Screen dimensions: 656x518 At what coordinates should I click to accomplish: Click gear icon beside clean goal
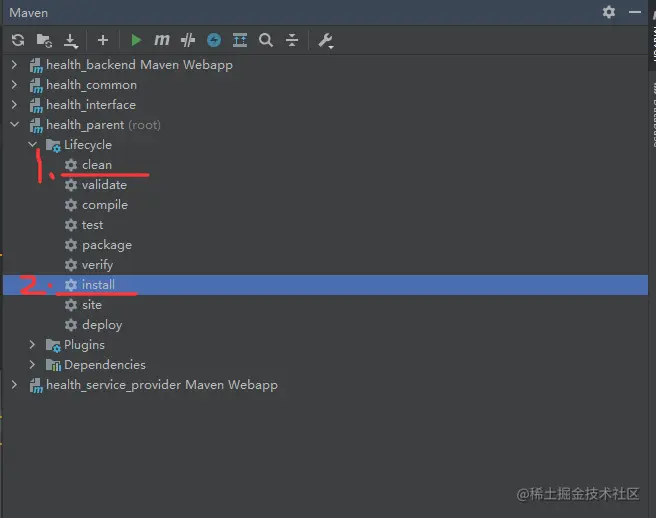71,165
